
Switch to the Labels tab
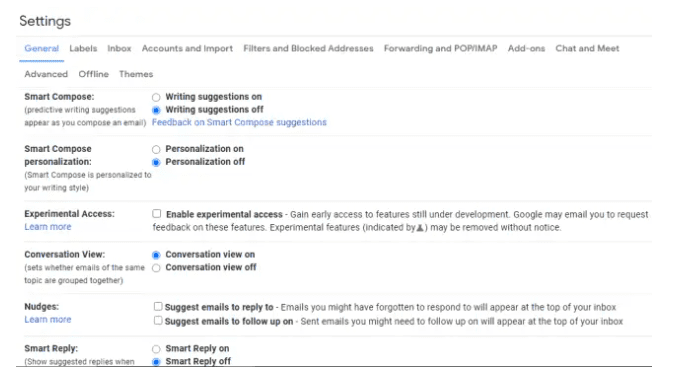tap(83, 48)
